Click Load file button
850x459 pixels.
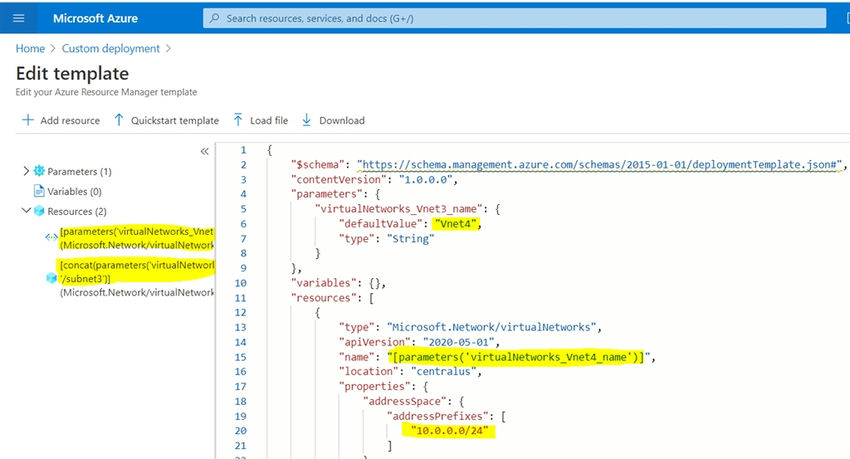(261, 120)
